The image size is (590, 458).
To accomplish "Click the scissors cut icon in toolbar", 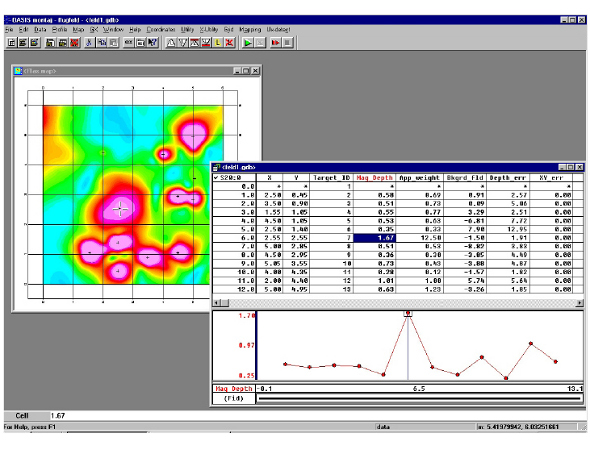I will click(89, 43).
